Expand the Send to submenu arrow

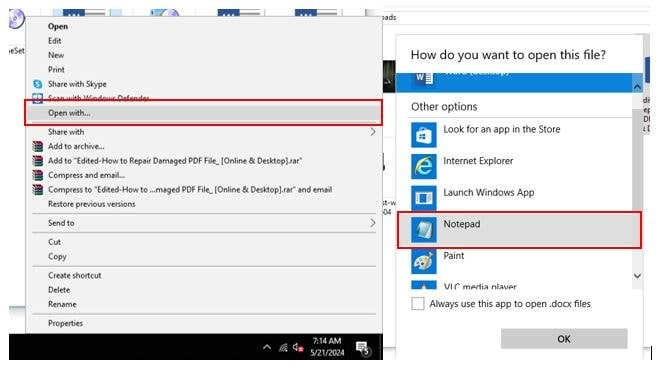(372, 223)
